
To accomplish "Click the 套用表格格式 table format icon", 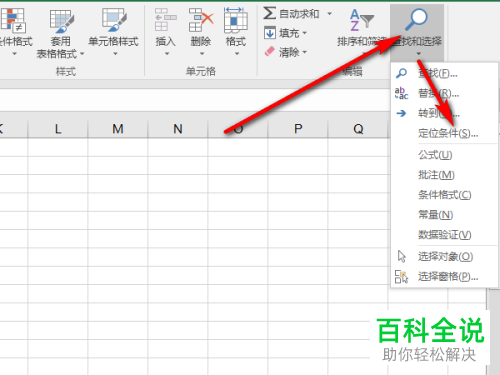I will click(62, 21).
